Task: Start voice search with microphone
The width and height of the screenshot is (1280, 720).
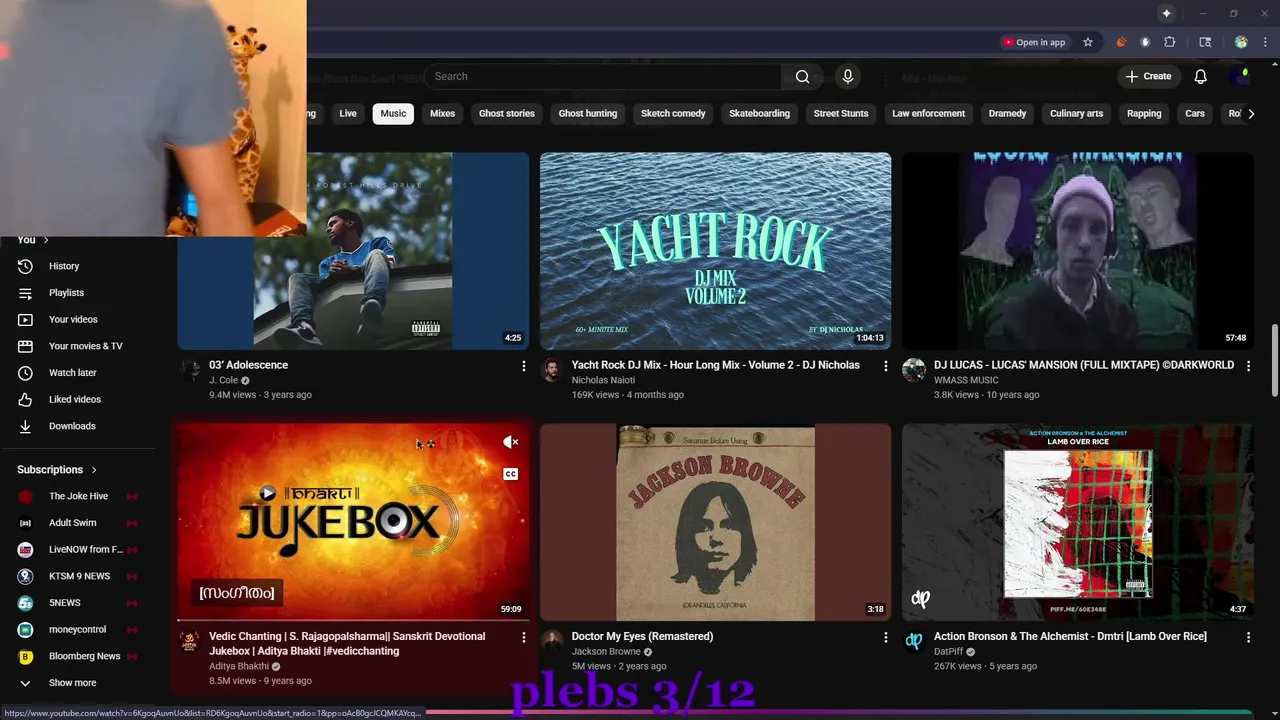Action: pos(848,77)
